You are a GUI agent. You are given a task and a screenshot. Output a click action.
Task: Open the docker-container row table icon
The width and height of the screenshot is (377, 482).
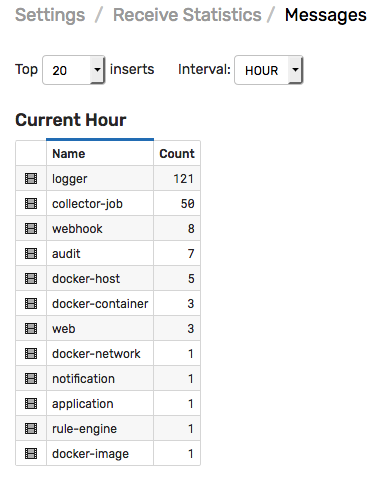[x=31, y=304]
